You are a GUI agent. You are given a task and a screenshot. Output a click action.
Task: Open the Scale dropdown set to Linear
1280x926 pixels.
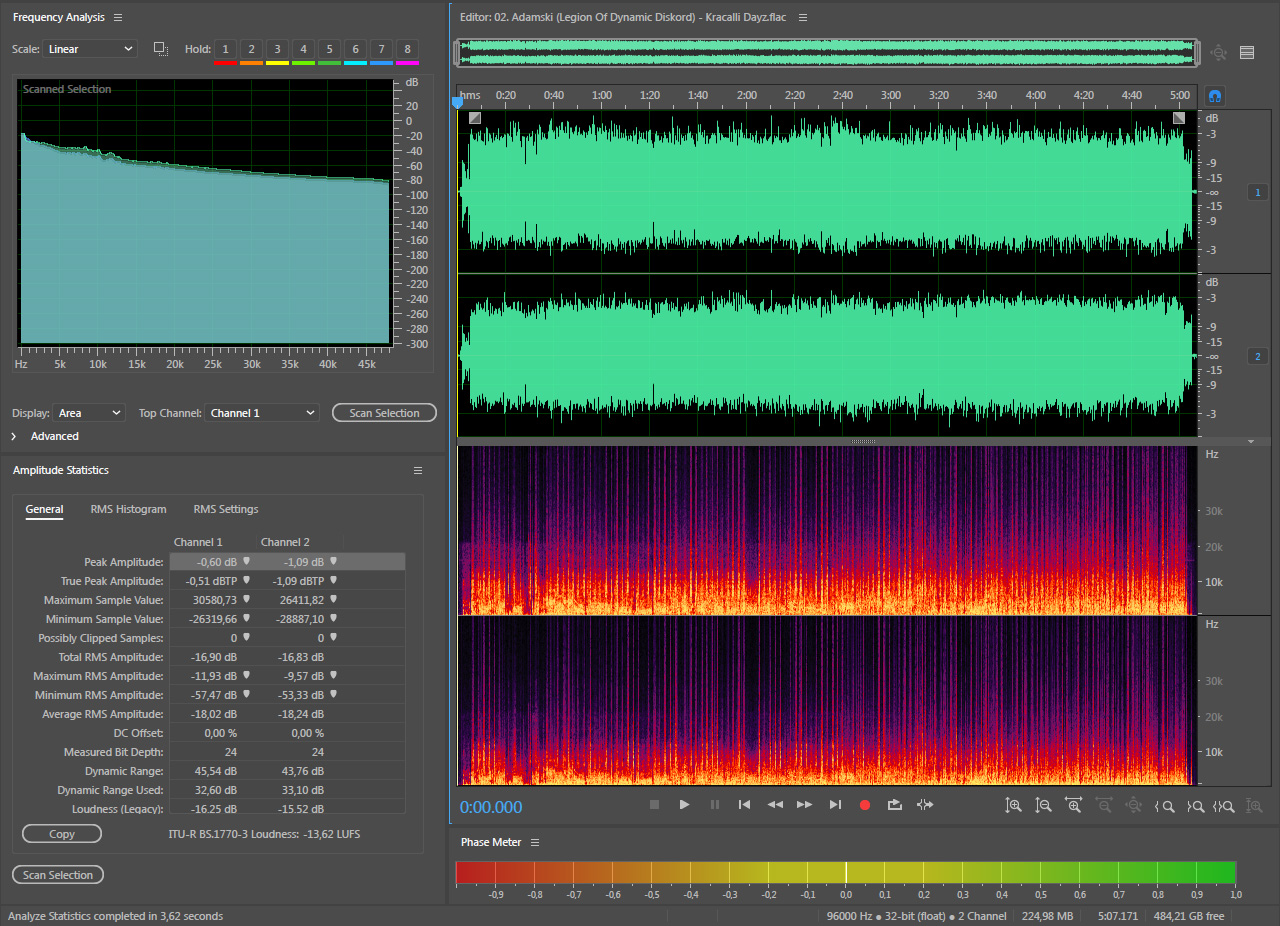[90, 49]
